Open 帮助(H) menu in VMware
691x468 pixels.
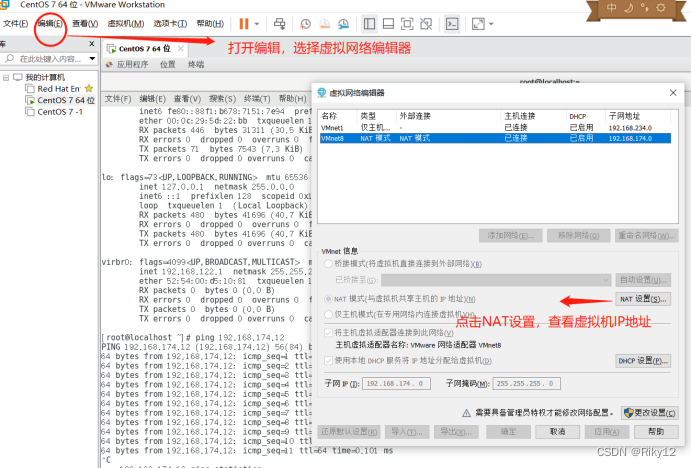[210, 23]
